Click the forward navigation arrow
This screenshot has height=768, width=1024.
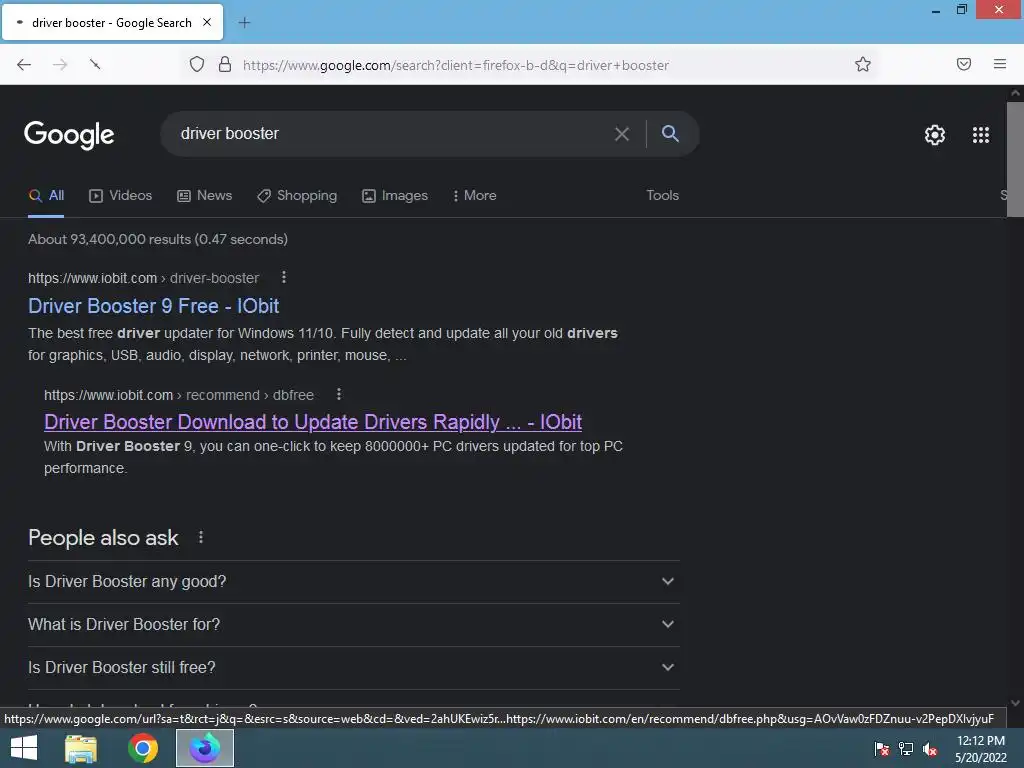click(60, 64)
